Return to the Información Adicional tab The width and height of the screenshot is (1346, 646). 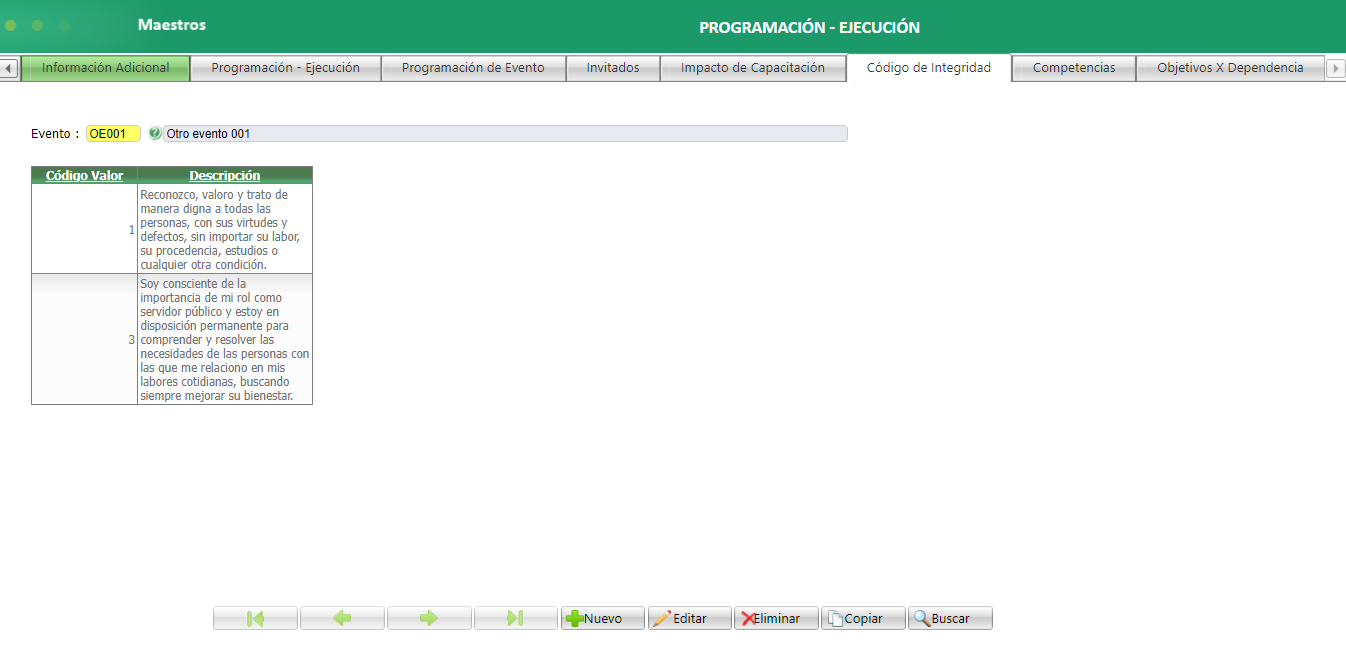(104, 67)
